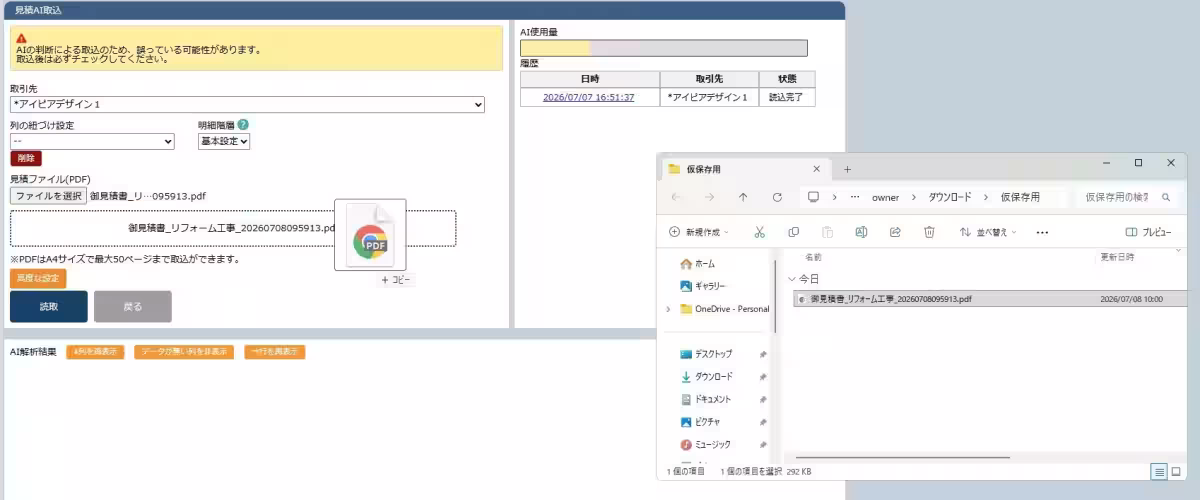This screenshot has height=500, width=1200.
Task: Open デスクトップ in the Explorer sidebar
Action: click(706, 354)
